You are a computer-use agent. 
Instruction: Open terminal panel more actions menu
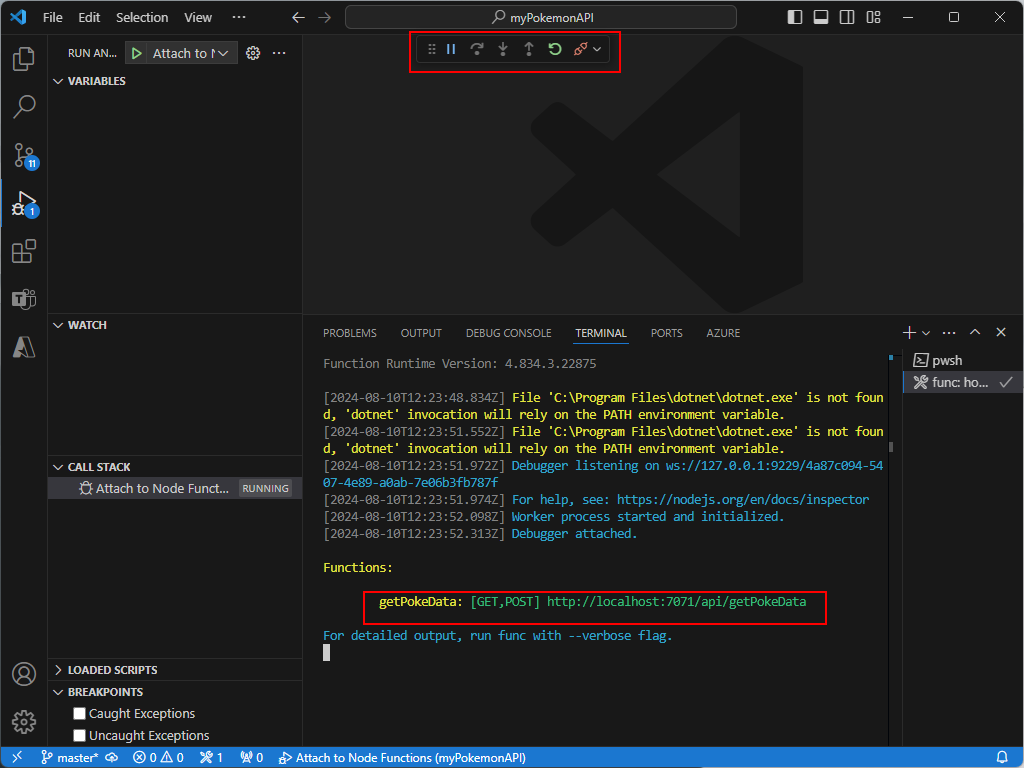coord(949,333)
